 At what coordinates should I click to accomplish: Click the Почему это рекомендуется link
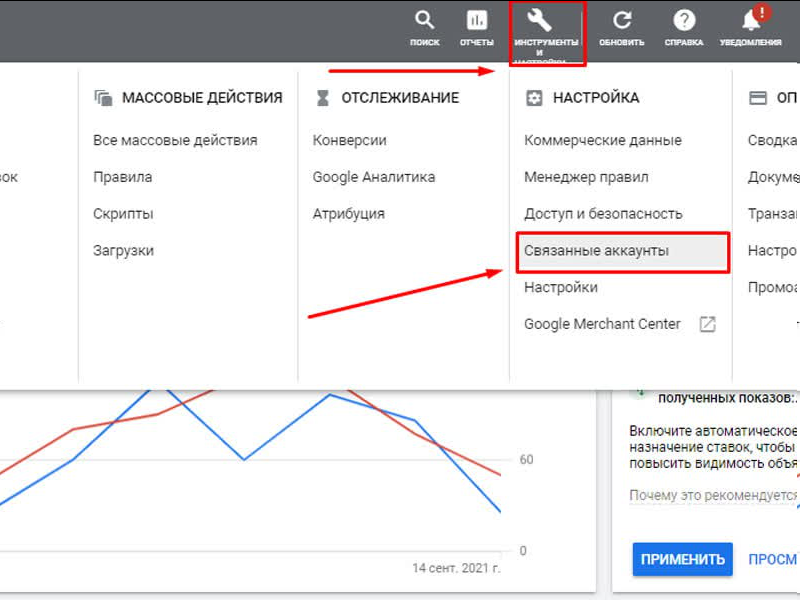coord(712,496)
